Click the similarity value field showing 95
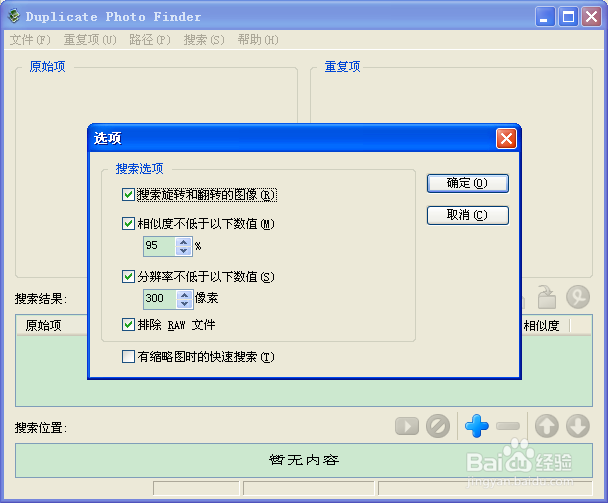This screenshot has width=608, height=503. pyautogui.click(x=160, y=246)
